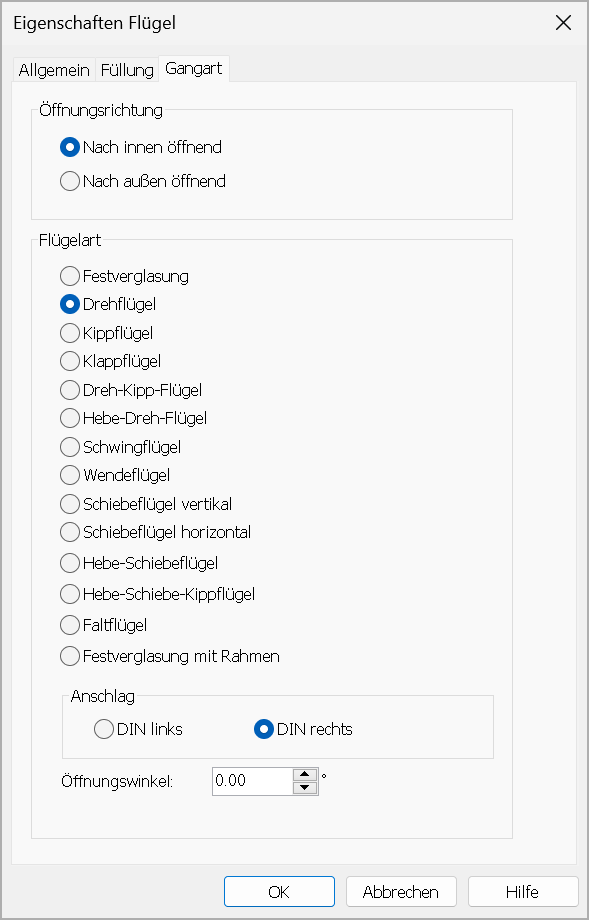Screen dimensions: 589x920
Task: Select Schiebeflügel horizontal option
Action: pyautogui.click(x=156, y=532)
